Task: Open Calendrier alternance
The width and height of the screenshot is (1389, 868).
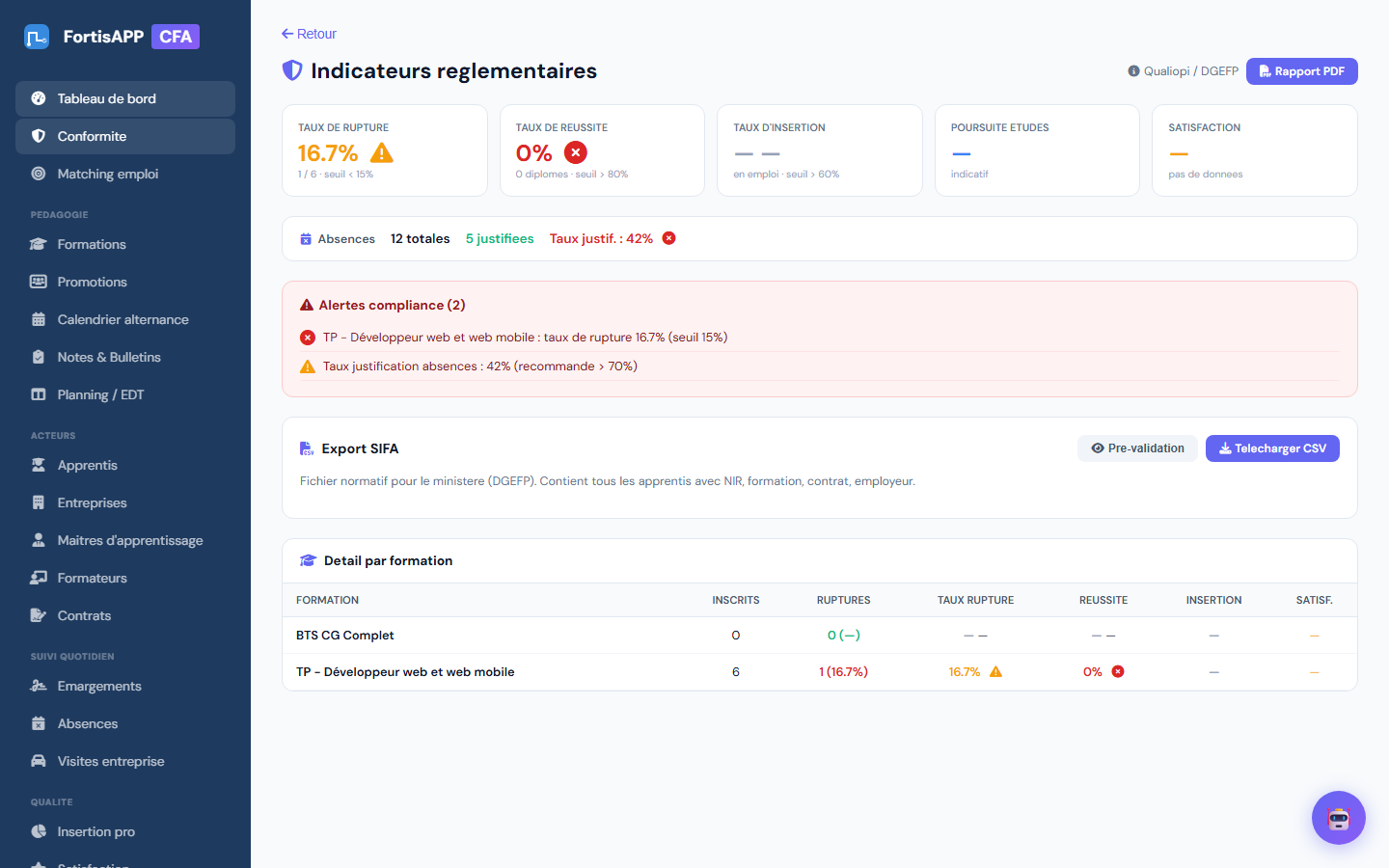Action: pyautogui.click(x=125, y=319)
